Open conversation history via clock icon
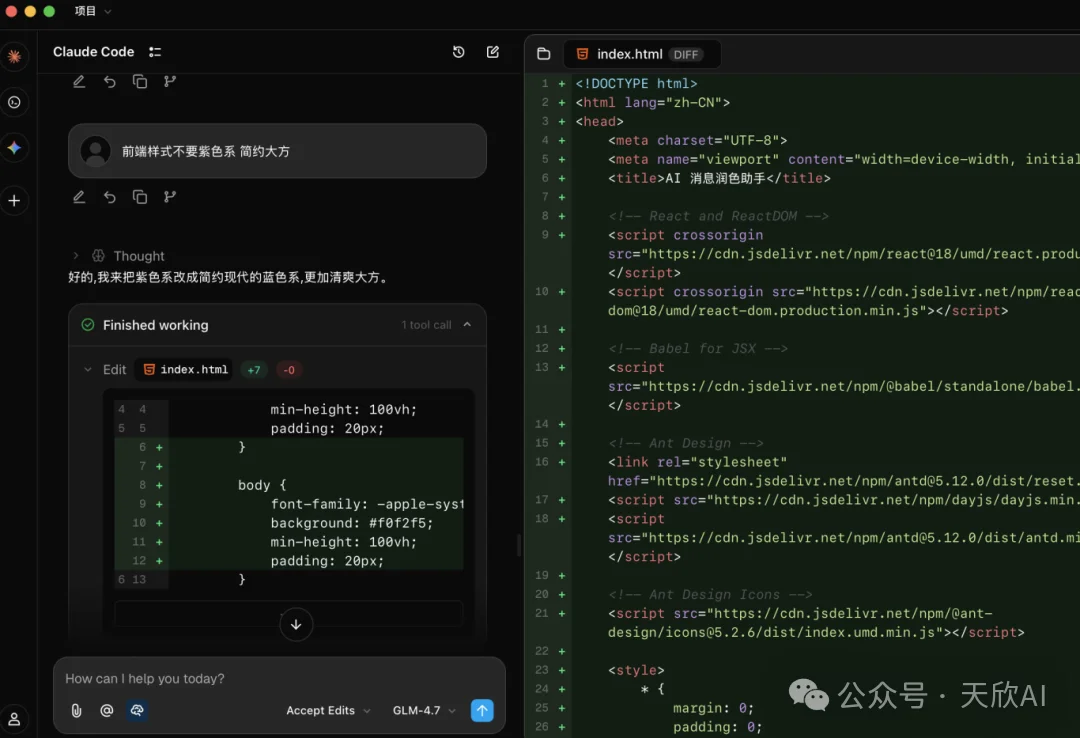Image resolution: width=1080 pixels, height=738 pixels. click(x=459, y=51)
